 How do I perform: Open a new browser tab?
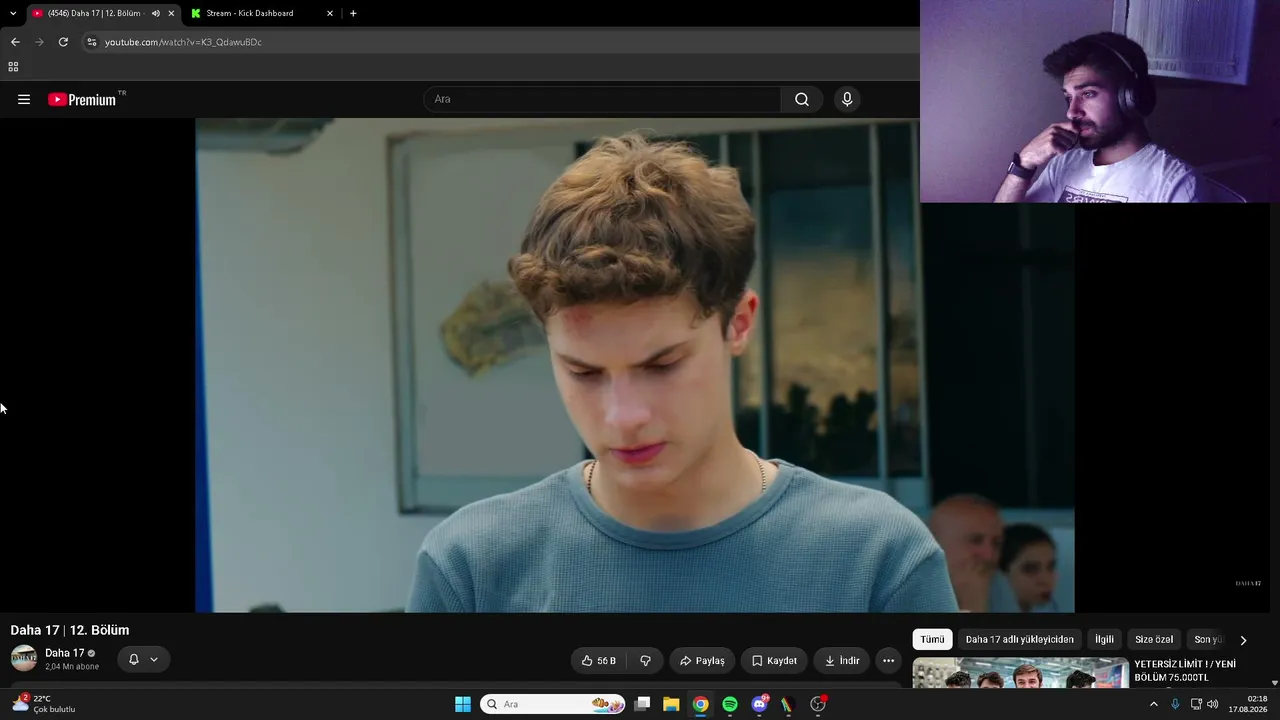353,13
